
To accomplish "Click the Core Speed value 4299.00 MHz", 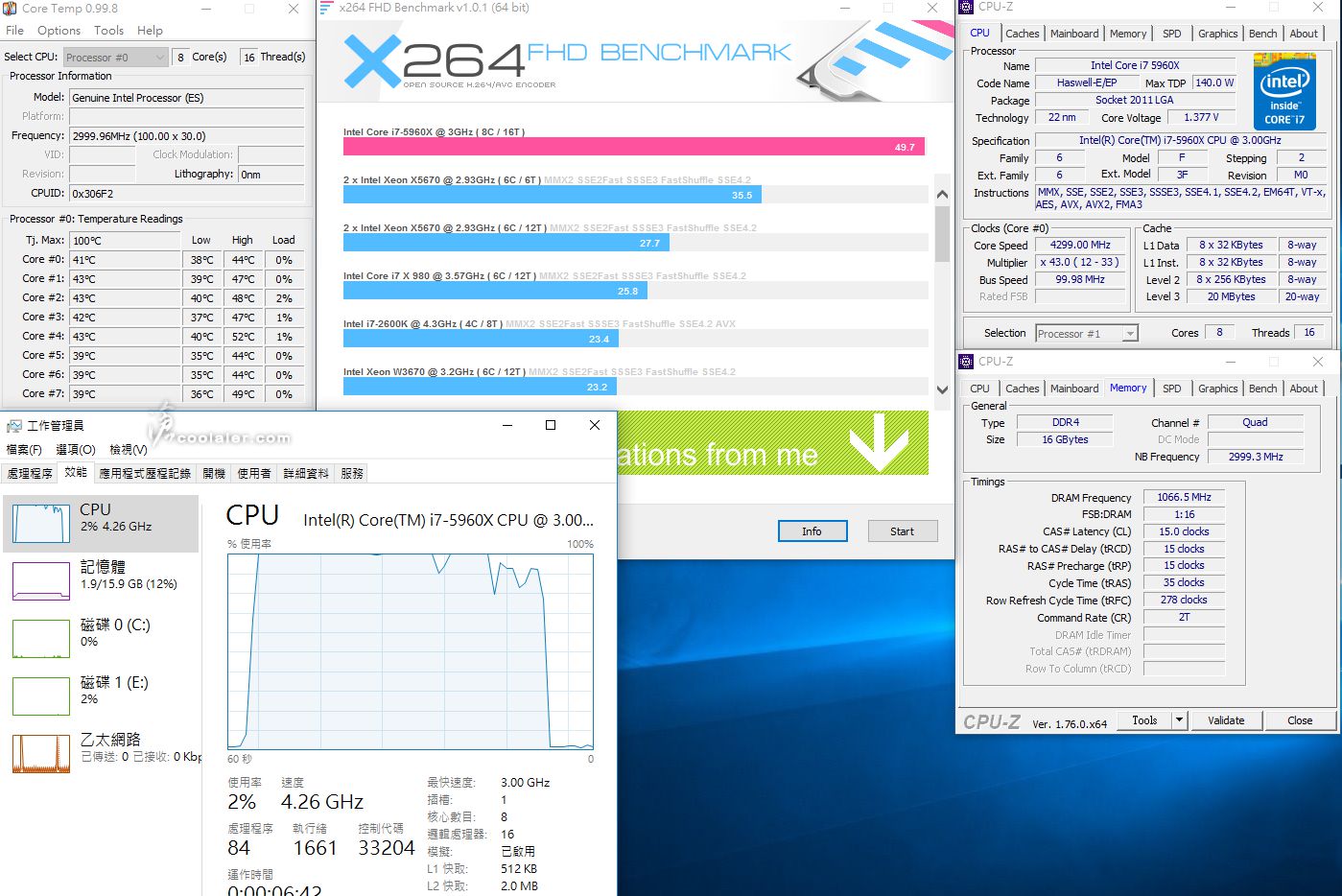I will click(x=1080, y=246).
